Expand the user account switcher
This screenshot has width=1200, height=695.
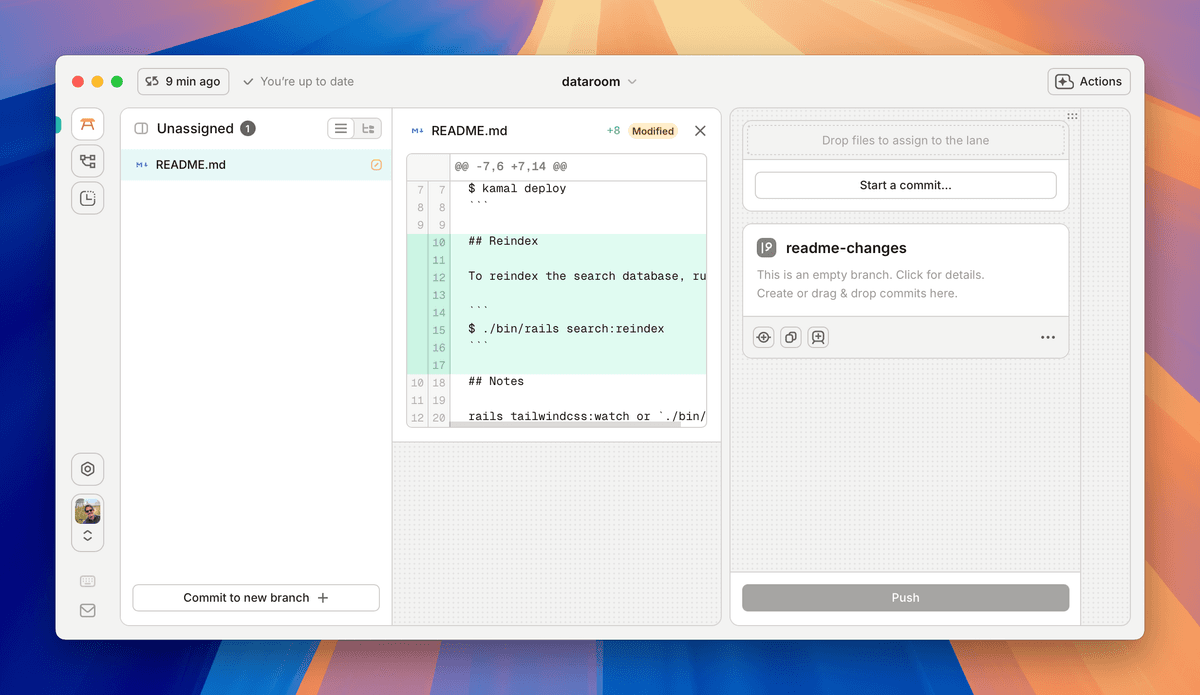[x=88, y=536]
